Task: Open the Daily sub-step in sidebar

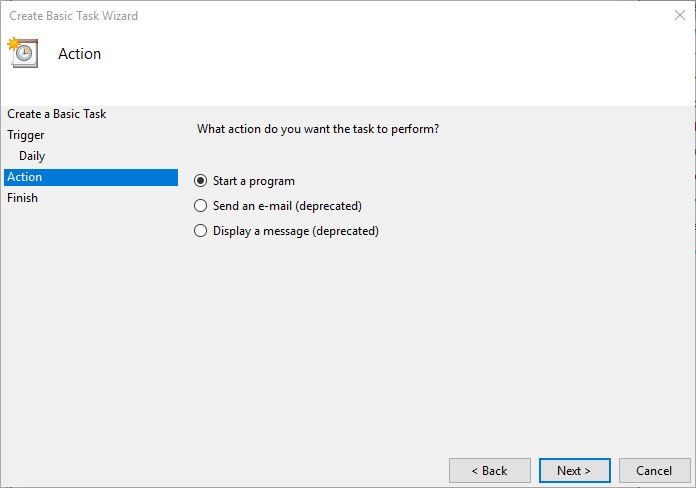Action: coord(32,156)
